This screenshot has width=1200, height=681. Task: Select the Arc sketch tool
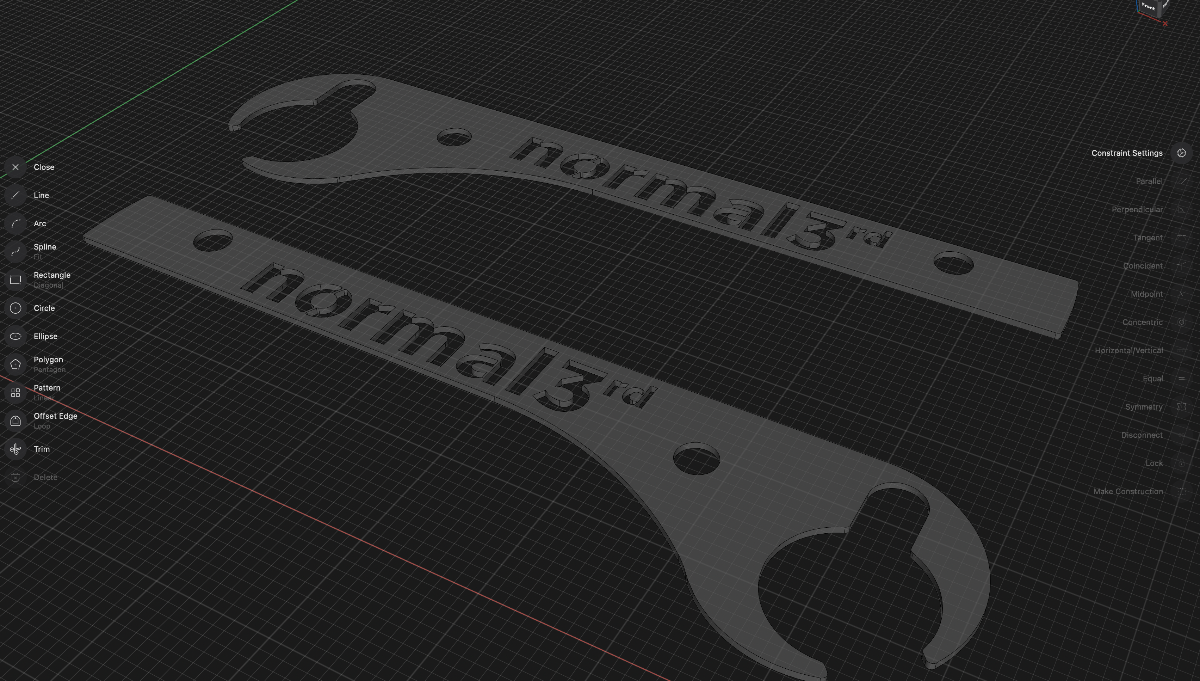click(16, 224)
